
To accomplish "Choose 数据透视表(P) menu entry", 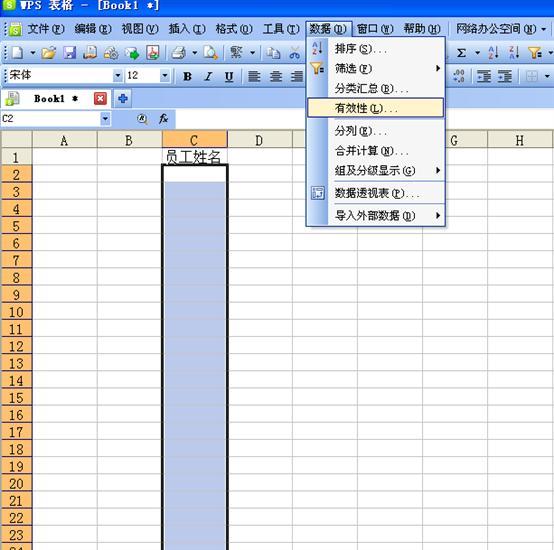I will coord(375,193).
